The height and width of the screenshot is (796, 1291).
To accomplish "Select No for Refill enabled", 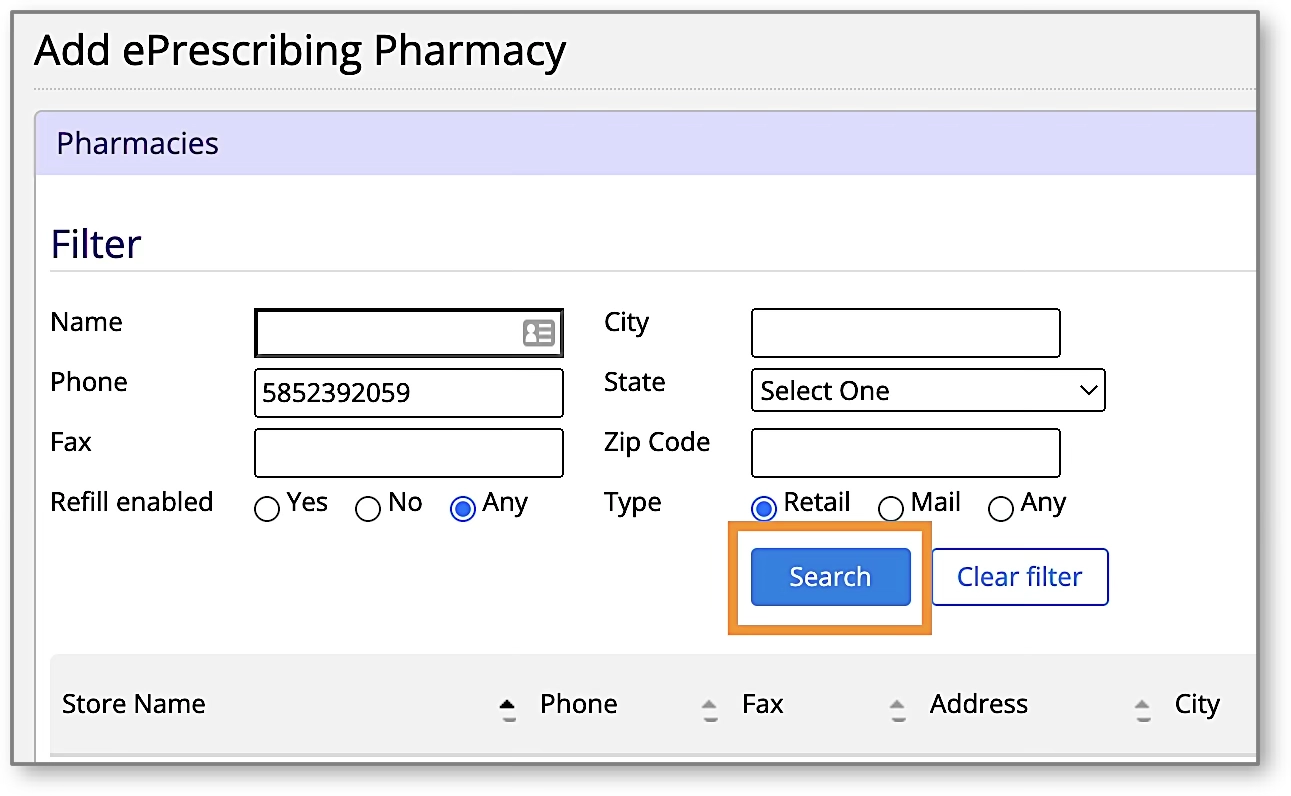I will 368,509.
